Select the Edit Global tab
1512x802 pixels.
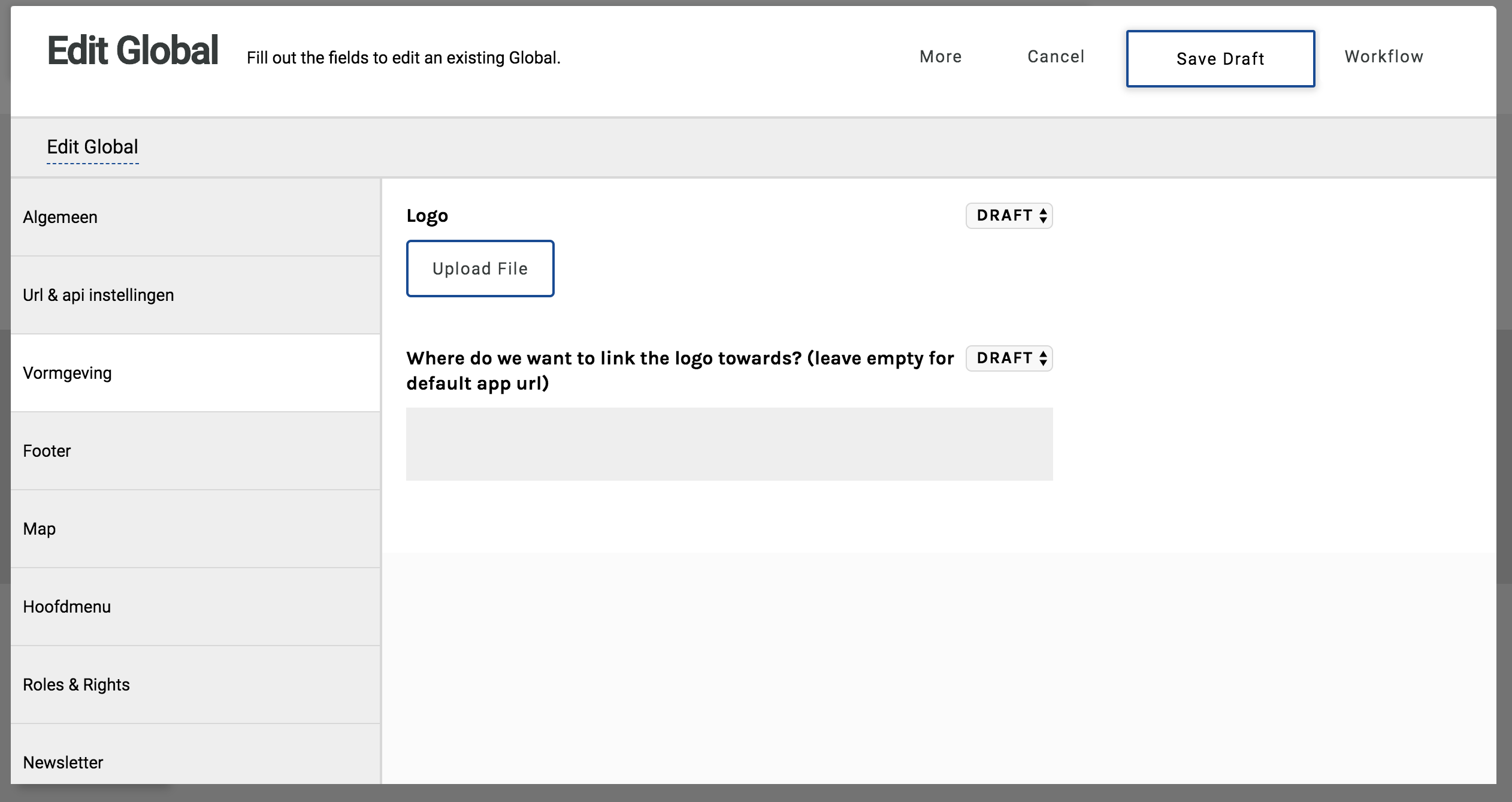point(93,147)
